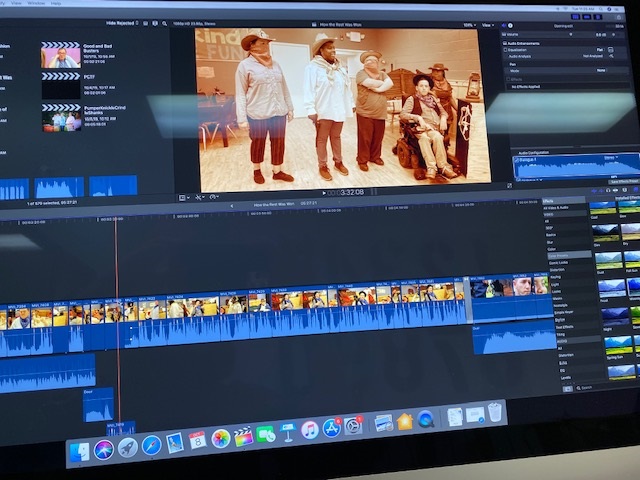Toggle clip soloing with the headphones icon
This screenshot has height=480, width=640.
(608, 190)
